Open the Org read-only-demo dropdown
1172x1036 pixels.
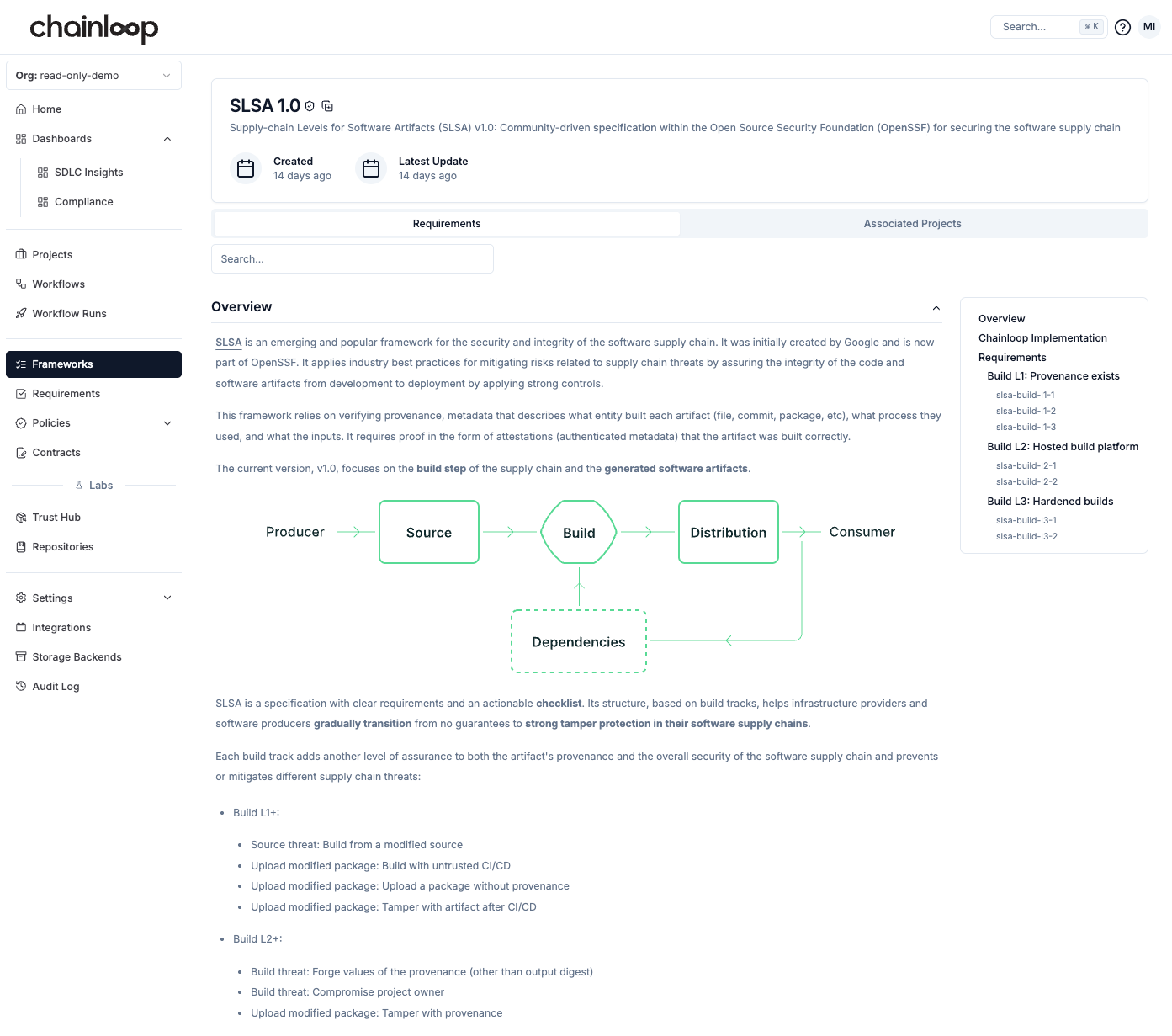[x=93, y=76]
